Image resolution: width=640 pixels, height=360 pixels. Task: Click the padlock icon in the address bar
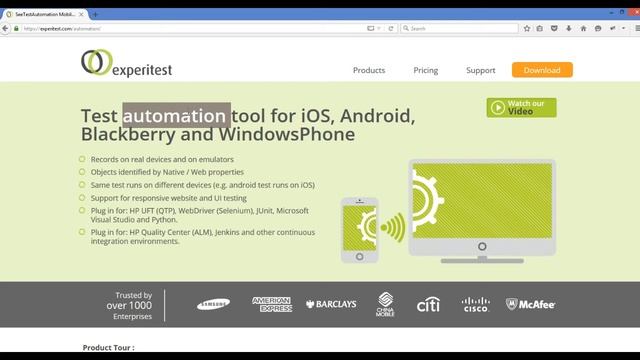[16, 29]
